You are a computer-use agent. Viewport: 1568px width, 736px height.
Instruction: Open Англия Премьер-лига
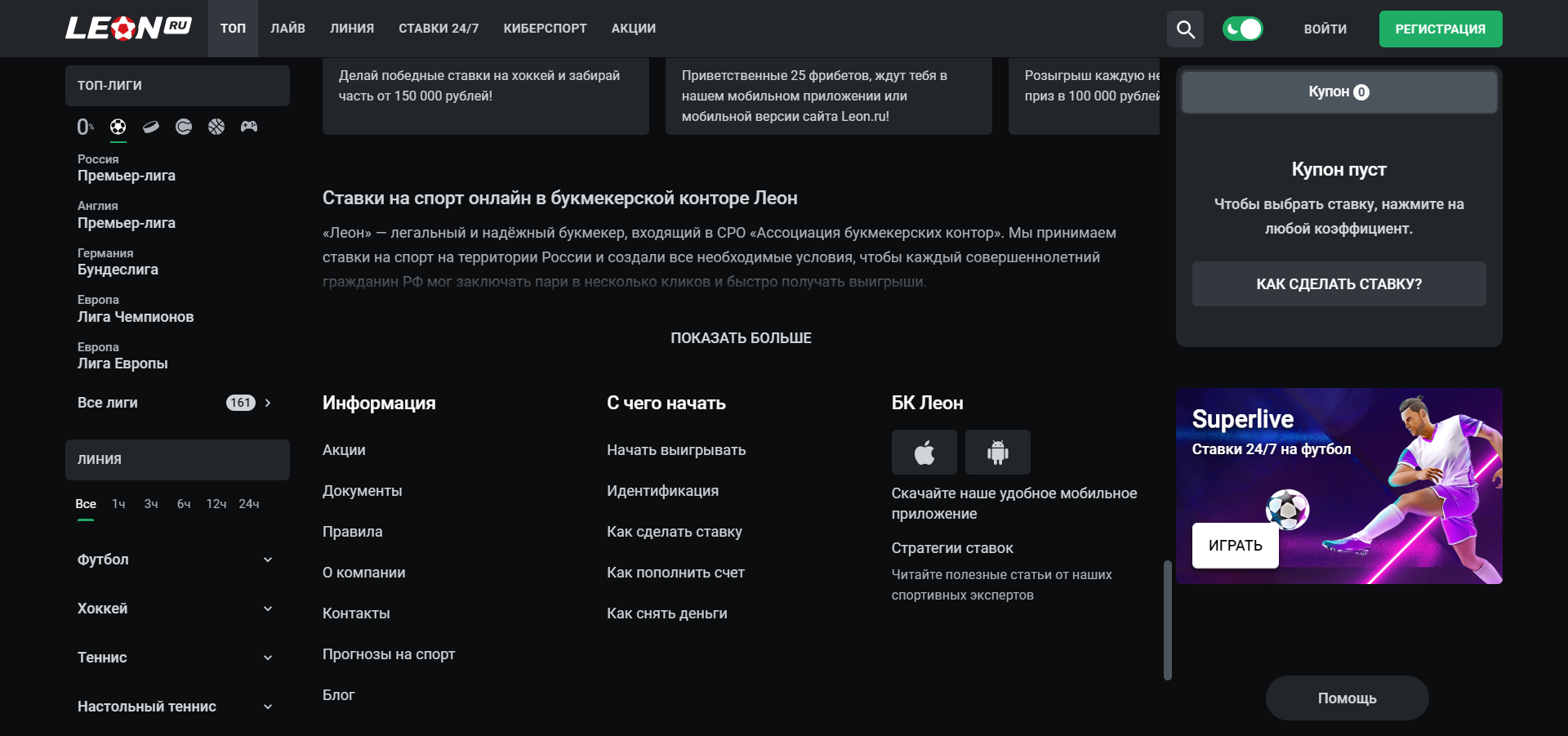pyautogui.click(x=127, y=215)
